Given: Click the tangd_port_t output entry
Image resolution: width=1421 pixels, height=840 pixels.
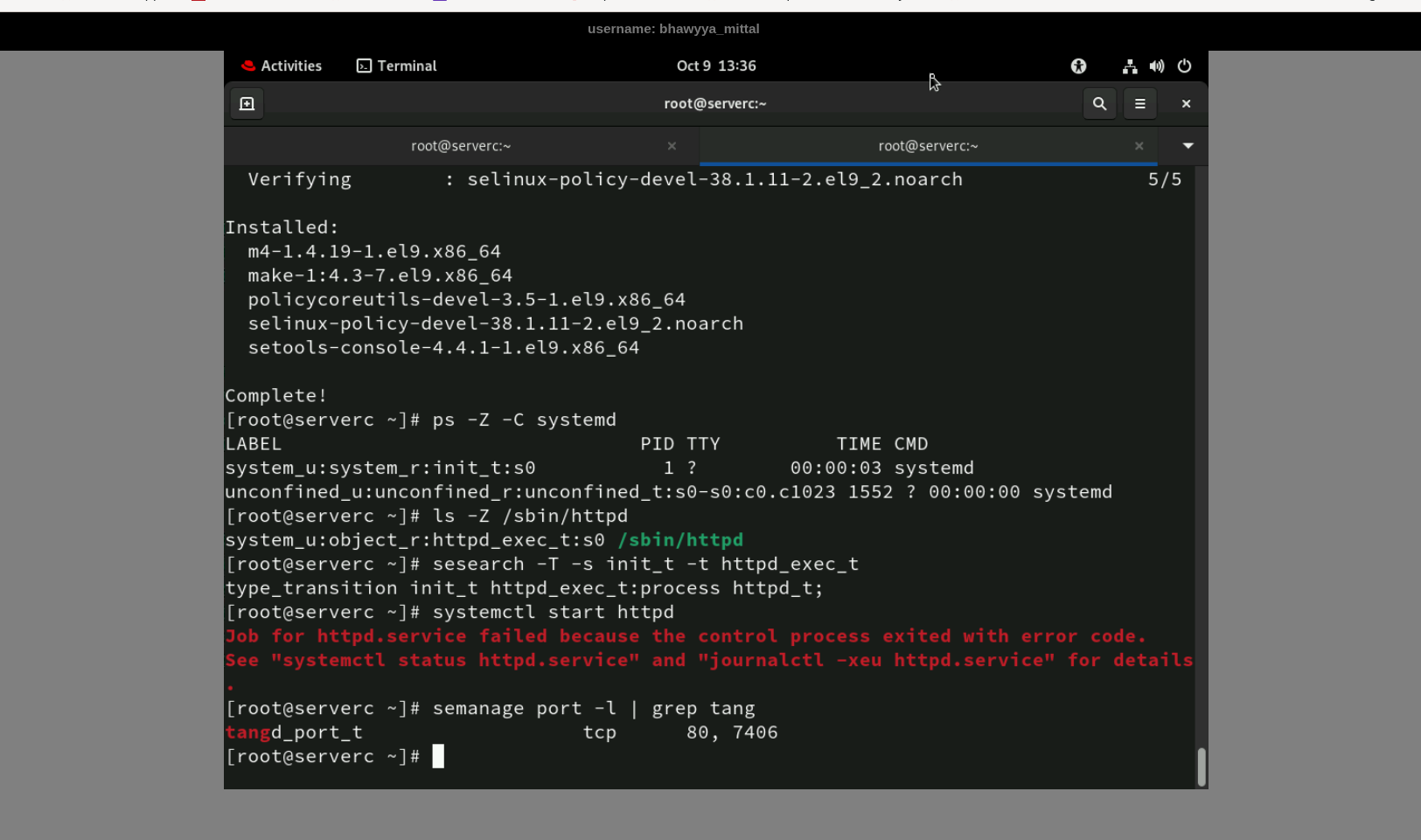Looking at the screenshot, I should click(x=294, y=732).
